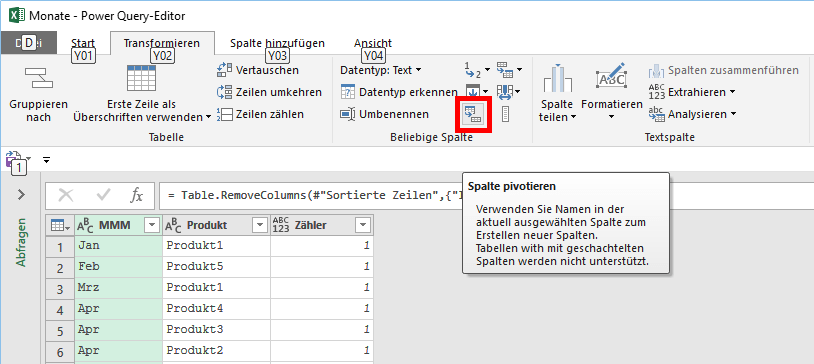Image resolution: width=814 pixels, height=364 pixels.
Task: Click the Extrahieren ABC 123 icon
Action: (x=656, y=92)
